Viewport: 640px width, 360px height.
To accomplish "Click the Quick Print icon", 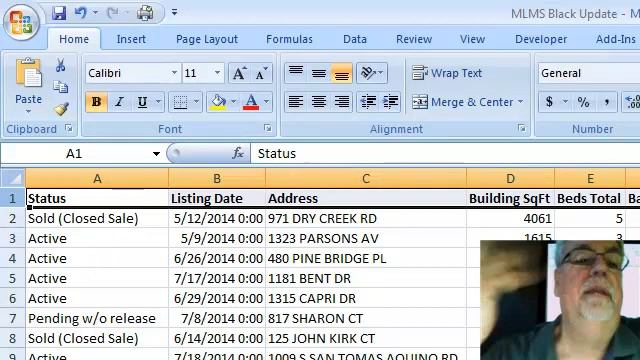I will click(145, 13).
